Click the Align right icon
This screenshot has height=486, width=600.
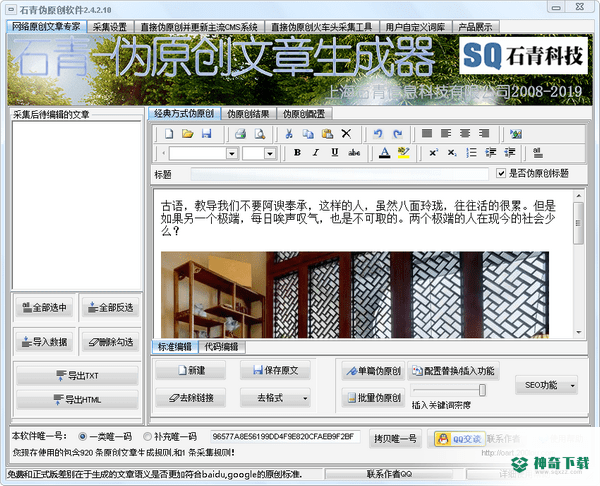pyautogui.click(x=484, y=133)
